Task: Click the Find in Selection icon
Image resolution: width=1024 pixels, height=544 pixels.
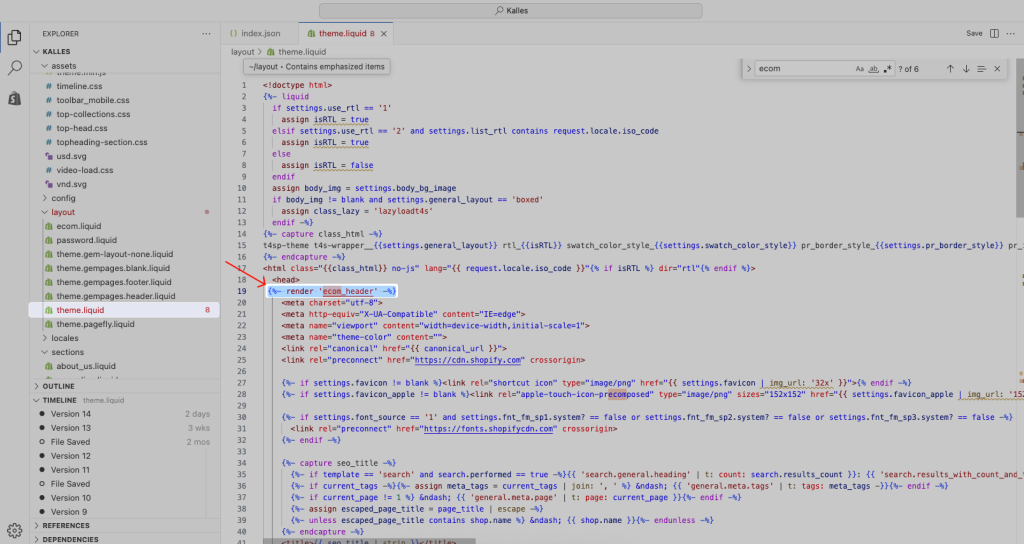Action: coord(982,69)
